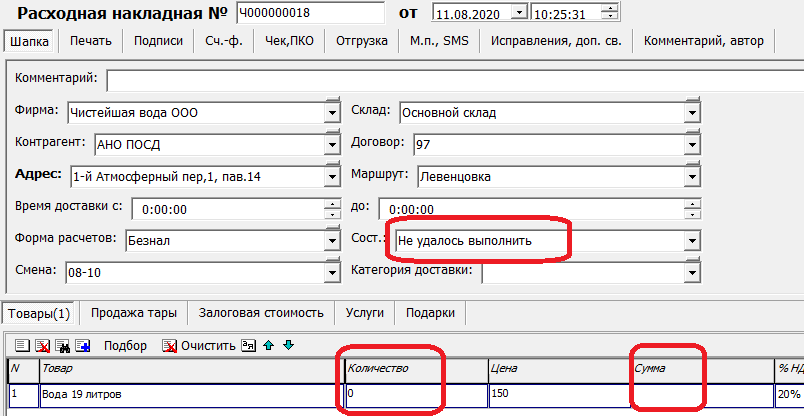Click the Очистить button to clear items

(x=200, y=346)
